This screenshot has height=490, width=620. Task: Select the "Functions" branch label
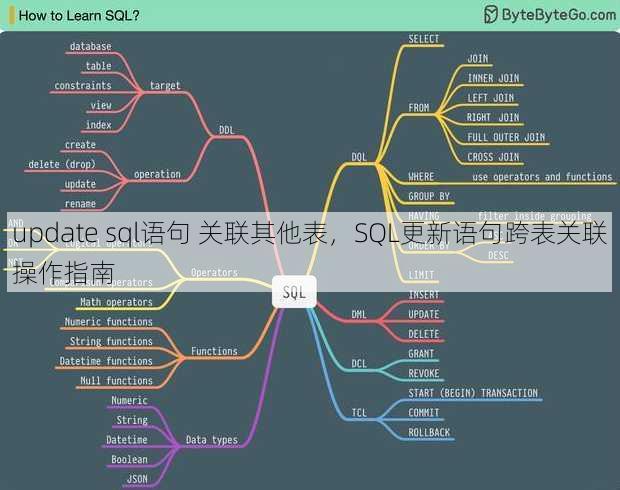(x=214, y=351)
